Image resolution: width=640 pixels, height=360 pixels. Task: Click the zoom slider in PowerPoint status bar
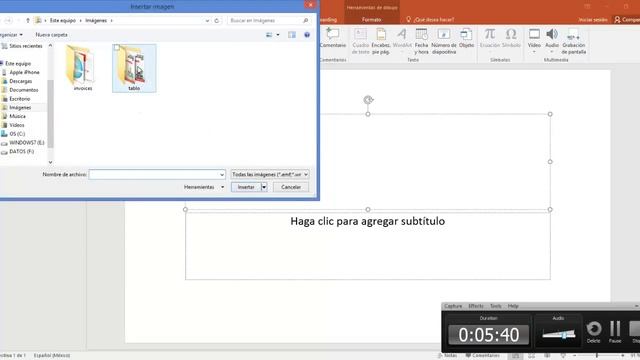(598, 356)
